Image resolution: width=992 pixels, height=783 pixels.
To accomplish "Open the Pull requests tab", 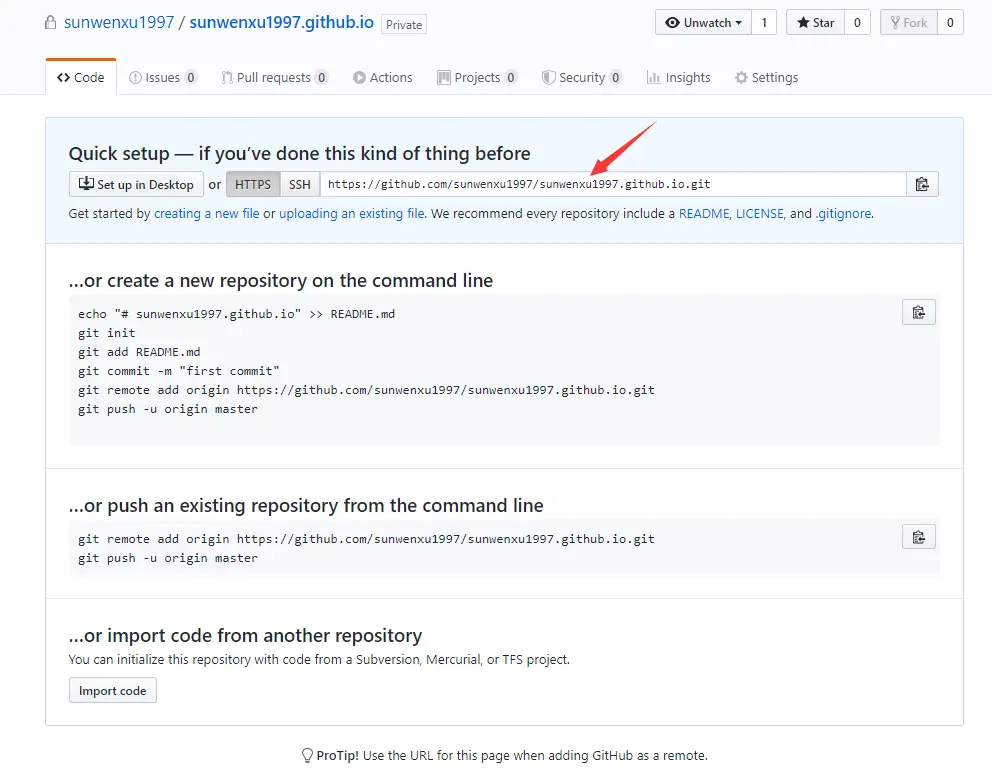I will [x=275, y=77].
